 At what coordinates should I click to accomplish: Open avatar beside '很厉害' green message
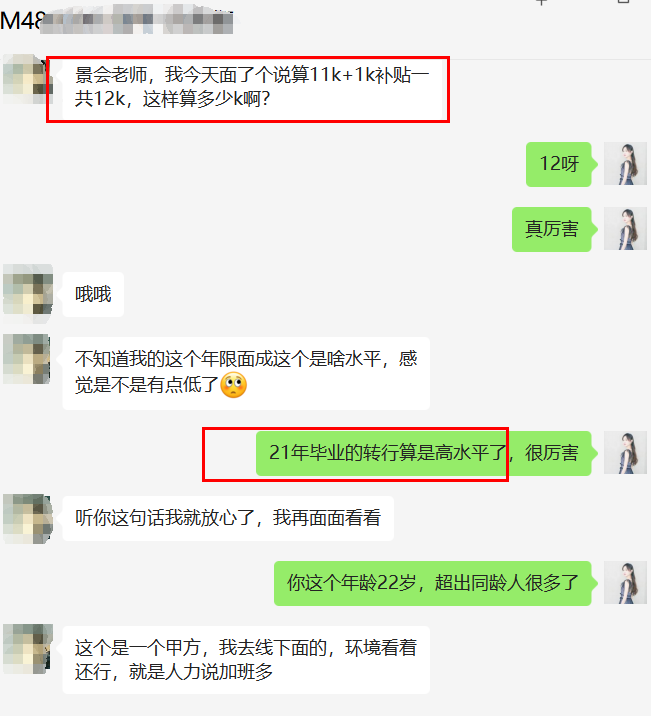625,452
